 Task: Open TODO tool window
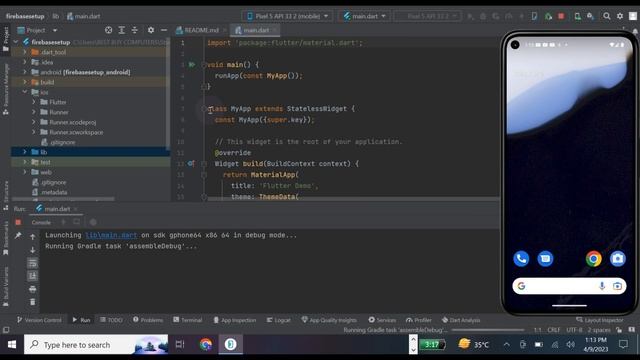(x=111, y=320)
